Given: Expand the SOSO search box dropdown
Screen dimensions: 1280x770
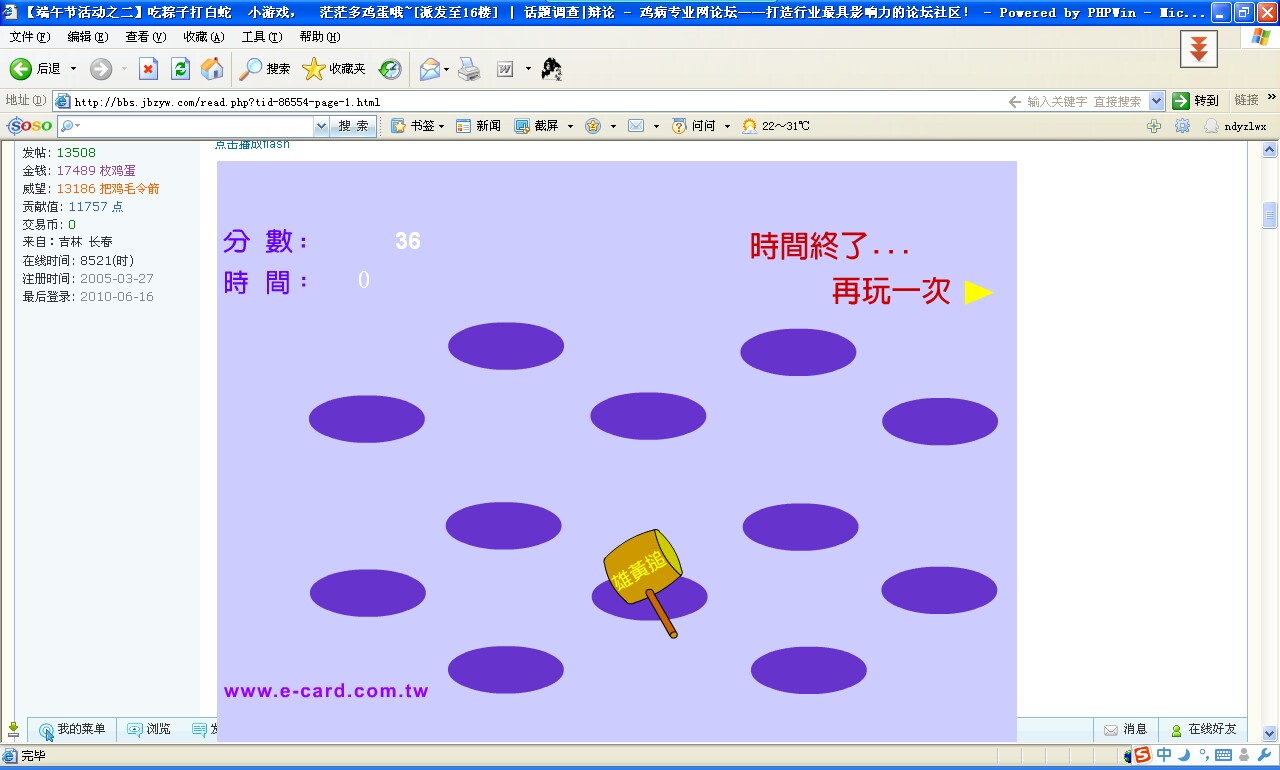Looking at the screenshot, I should pos(321,126).
